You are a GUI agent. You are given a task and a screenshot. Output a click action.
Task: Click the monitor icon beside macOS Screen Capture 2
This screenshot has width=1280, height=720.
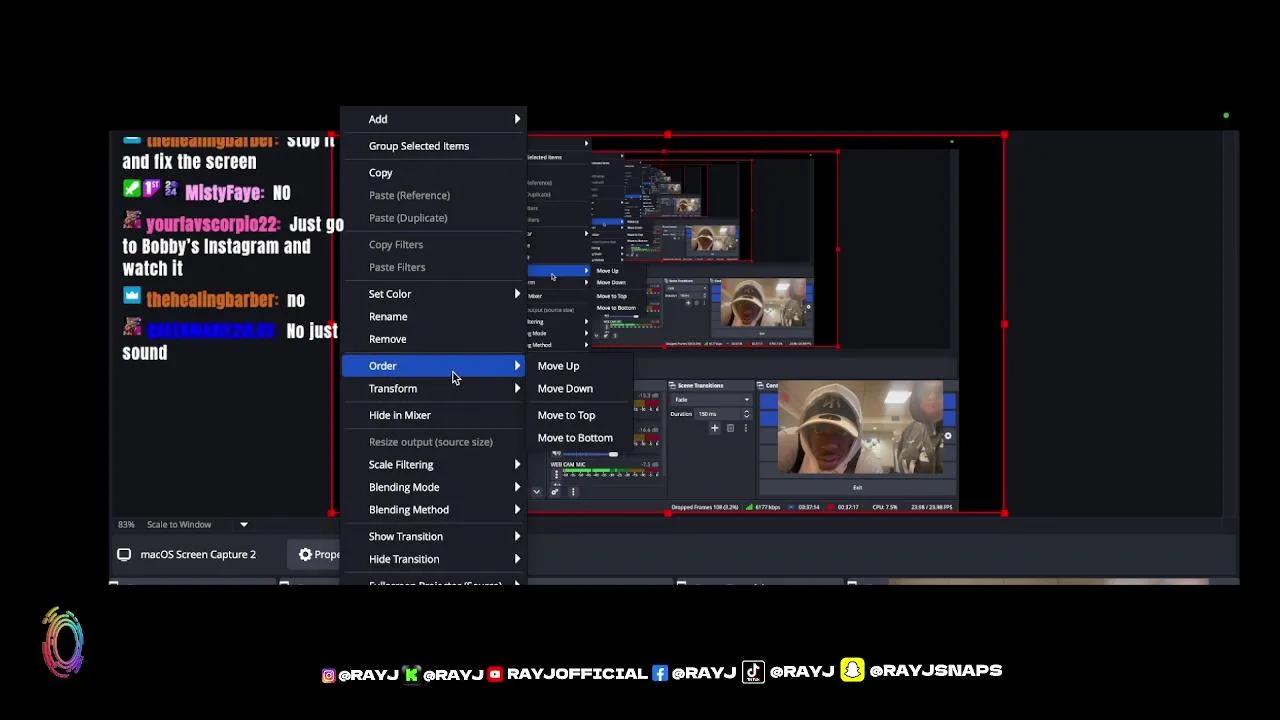coord(124,554)
